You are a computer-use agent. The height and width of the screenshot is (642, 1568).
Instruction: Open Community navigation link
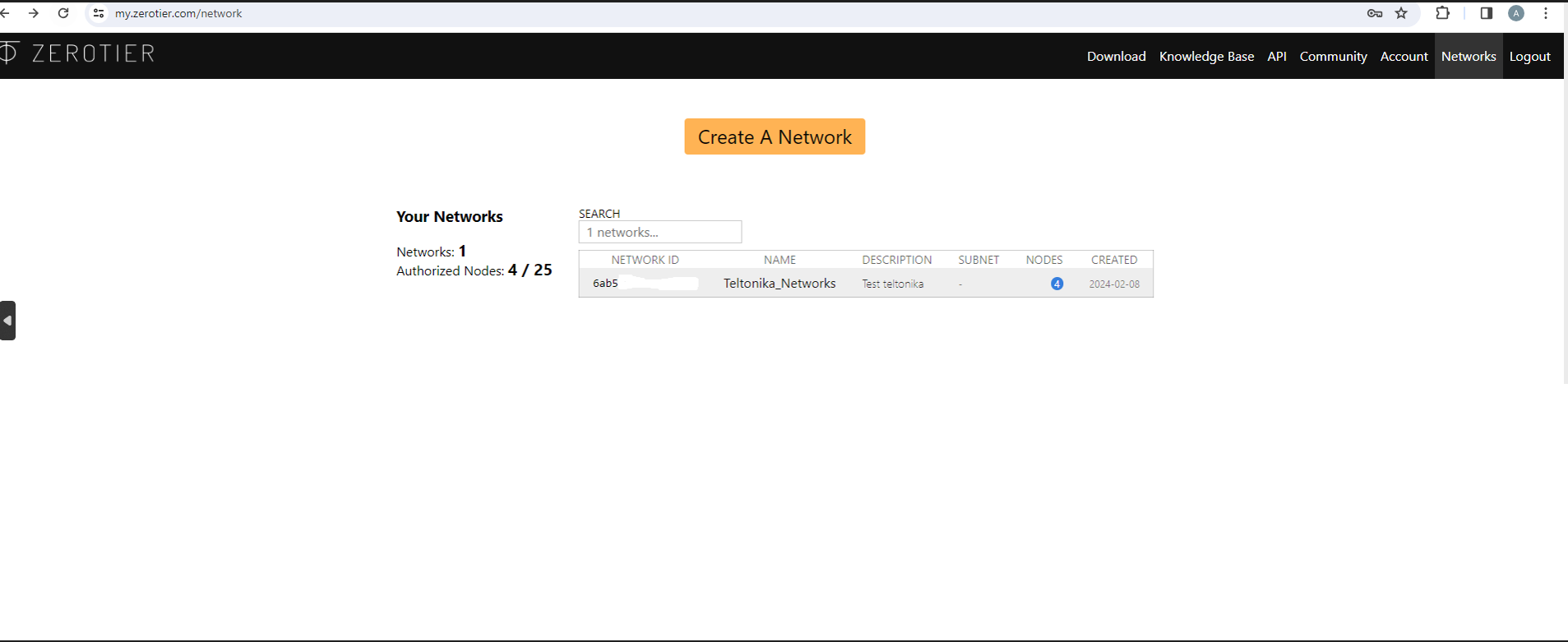pyautogui.click(x=1333, y=56)
